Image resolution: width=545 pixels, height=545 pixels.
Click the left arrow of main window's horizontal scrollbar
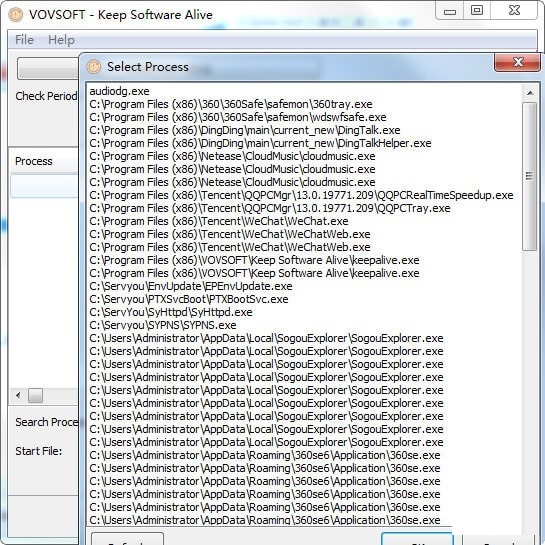tap(18, 395)
